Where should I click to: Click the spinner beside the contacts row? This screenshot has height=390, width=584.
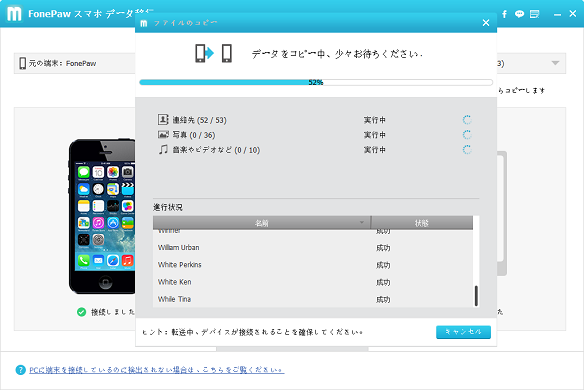[467, 120]
